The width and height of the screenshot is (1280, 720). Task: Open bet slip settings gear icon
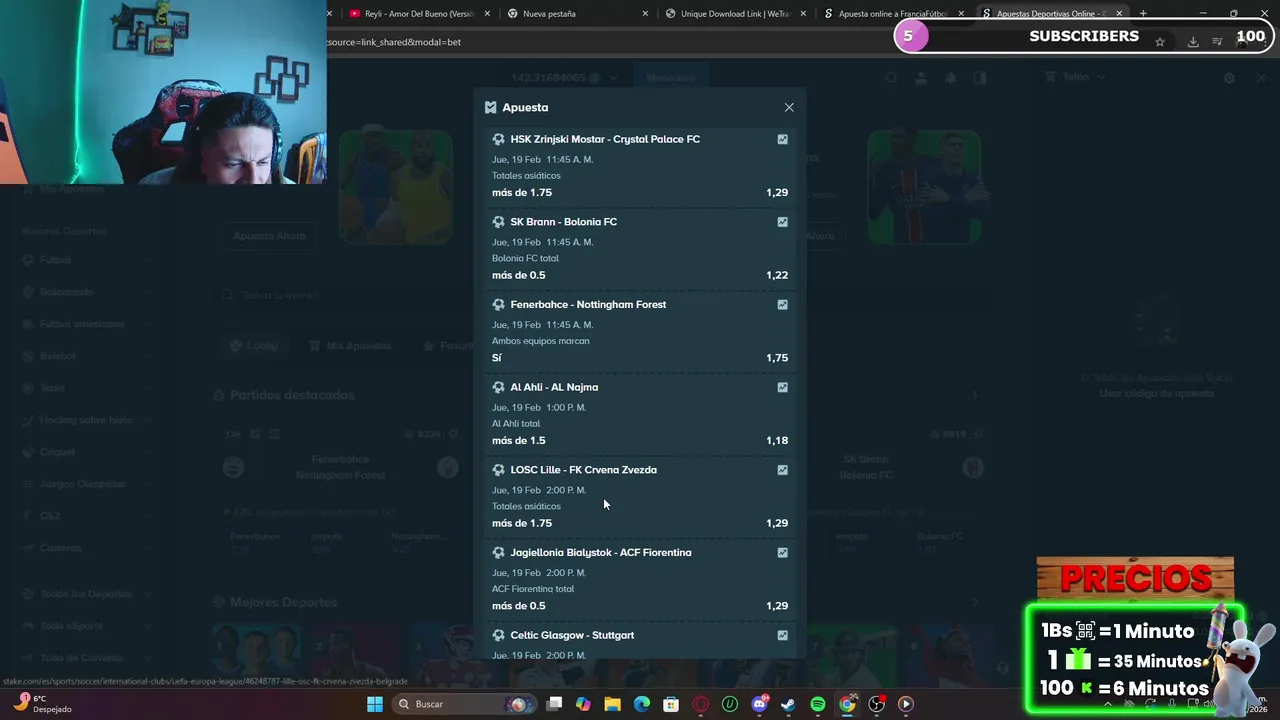(x=1230, y=78)
